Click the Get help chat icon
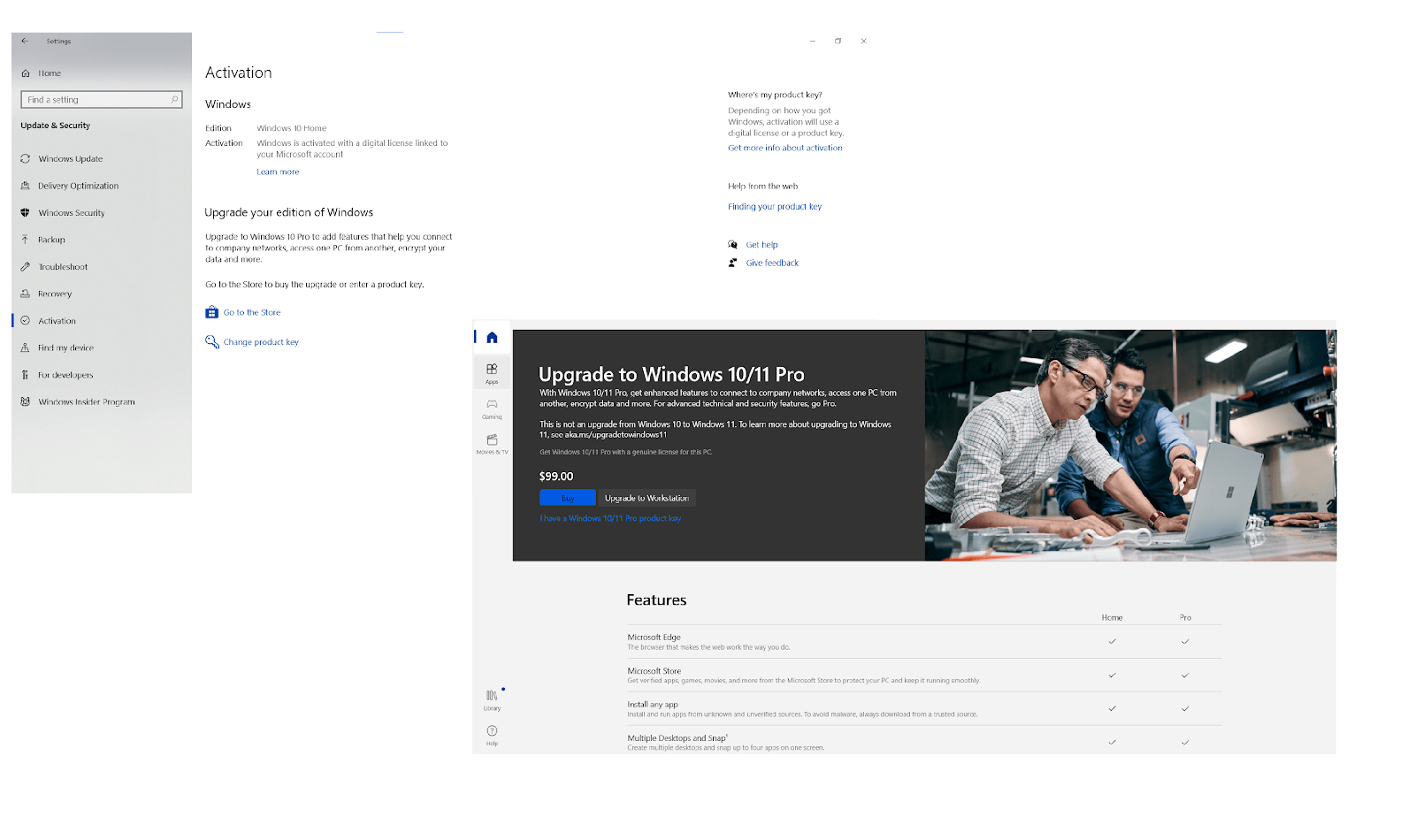1415x840 pixels. (732, 245)
